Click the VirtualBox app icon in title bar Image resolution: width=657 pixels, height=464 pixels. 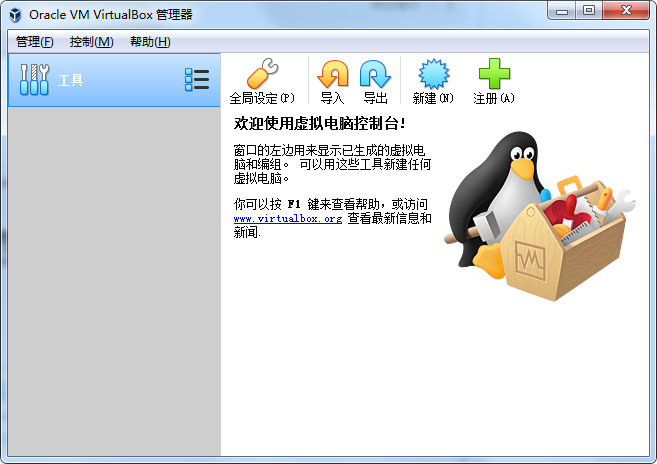16,15
